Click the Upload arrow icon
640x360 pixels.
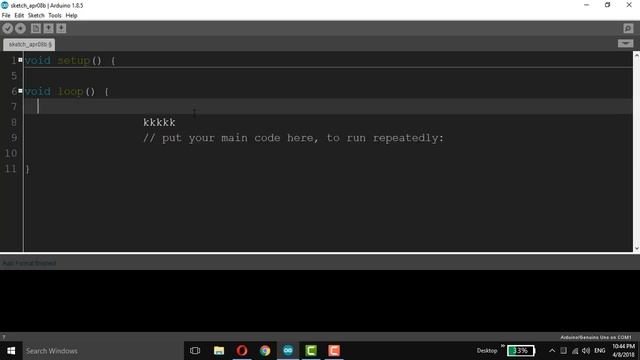pos(20,28)
